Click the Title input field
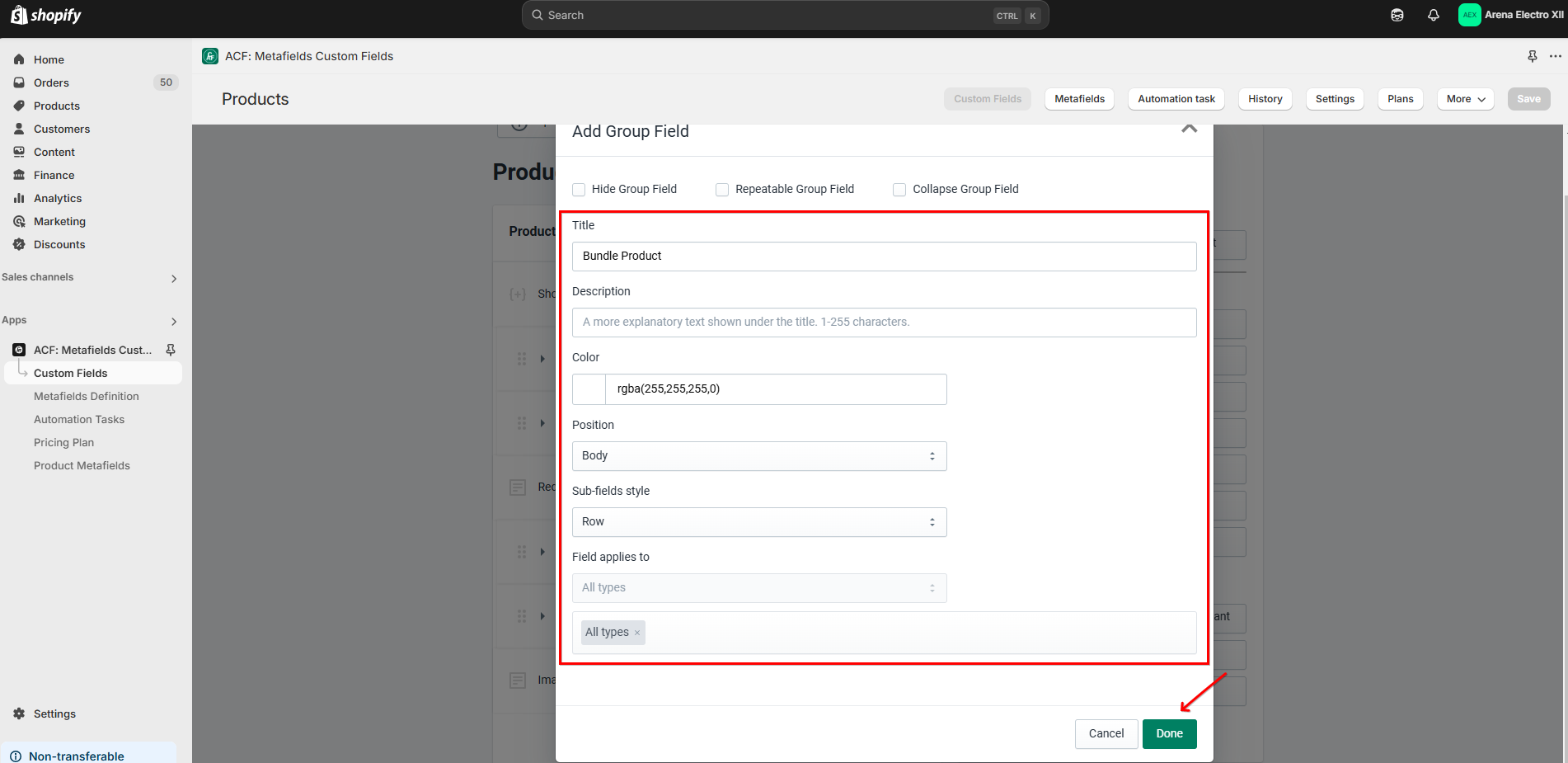Image resolution: width=1568 pixels, height=763 pixels. click(x=884, y=257)
